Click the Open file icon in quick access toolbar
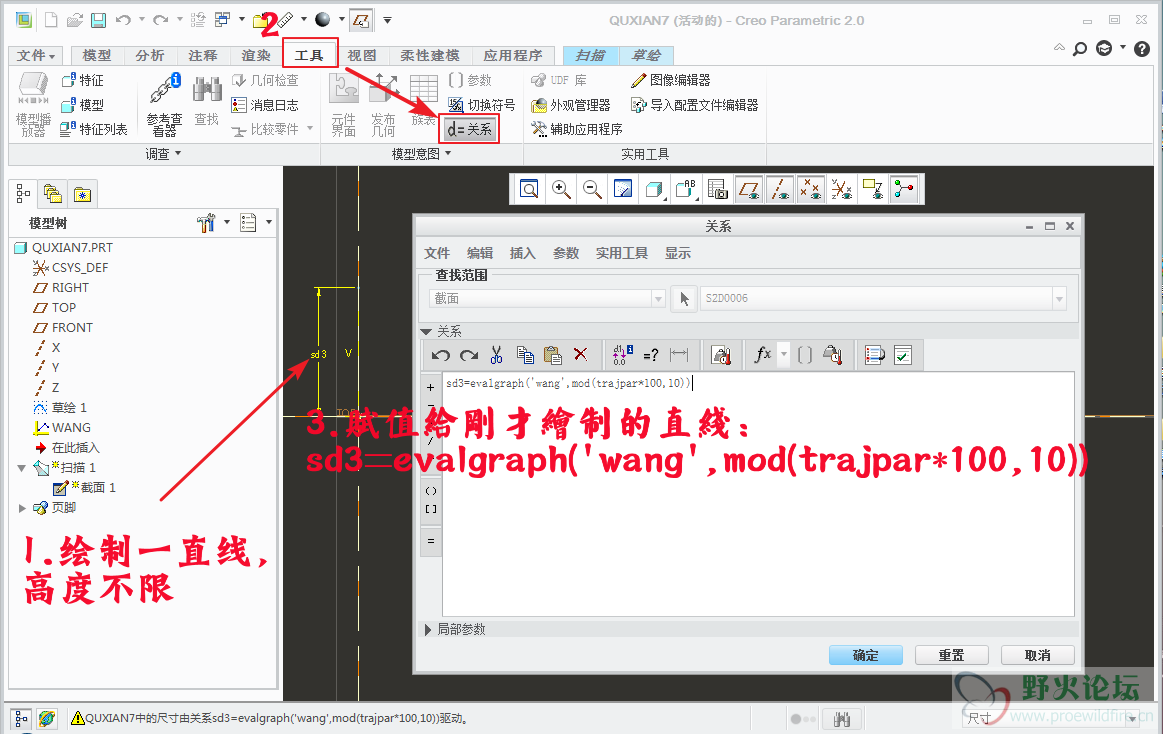This screenshot has width=1163, height=734. [x=74, y=20]
